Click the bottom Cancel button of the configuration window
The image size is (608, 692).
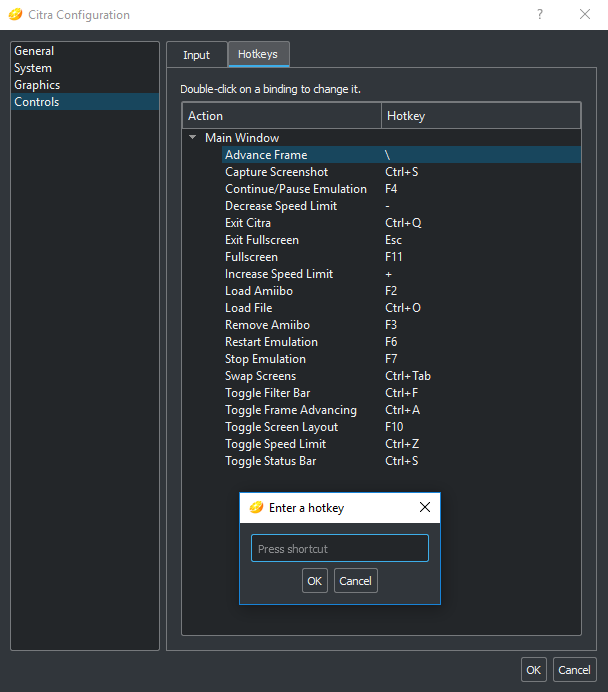(574, 670)
